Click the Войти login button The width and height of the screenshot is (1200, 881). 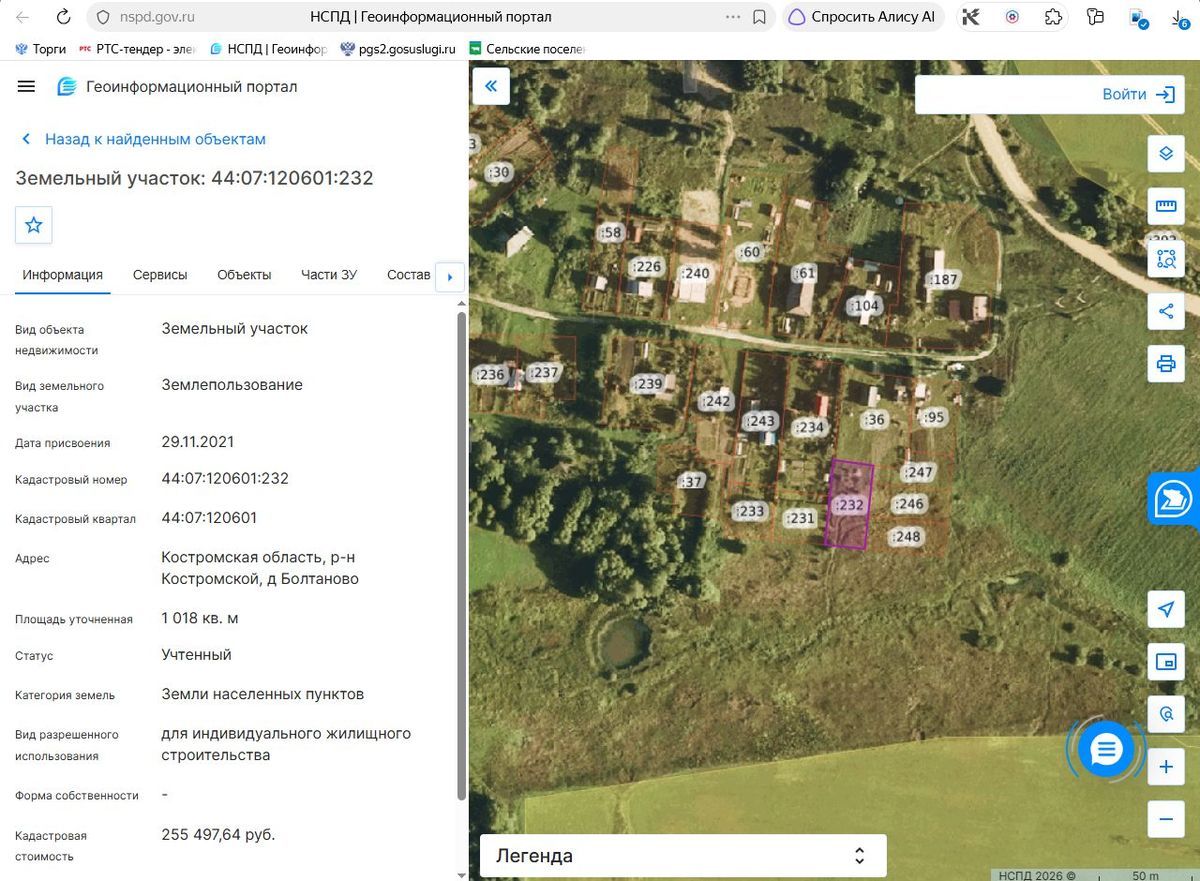coord(1138,95)
